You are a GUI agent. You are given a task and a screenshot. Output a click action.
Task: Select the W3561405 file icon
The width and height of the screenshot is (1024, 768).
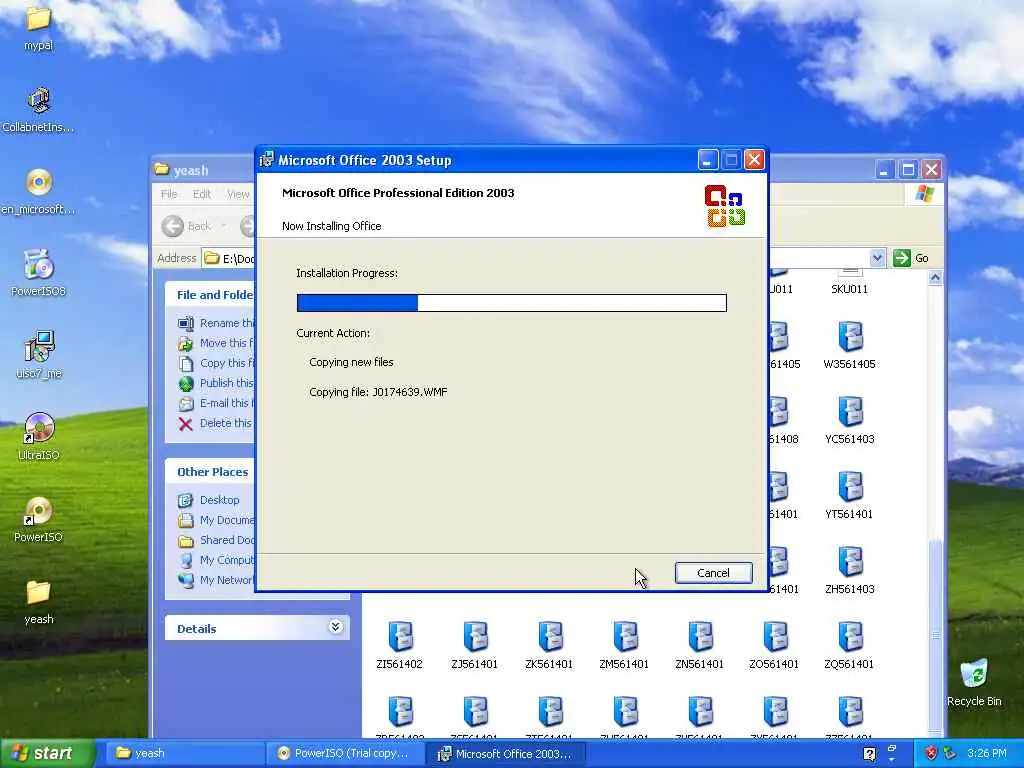coord(850,345)
